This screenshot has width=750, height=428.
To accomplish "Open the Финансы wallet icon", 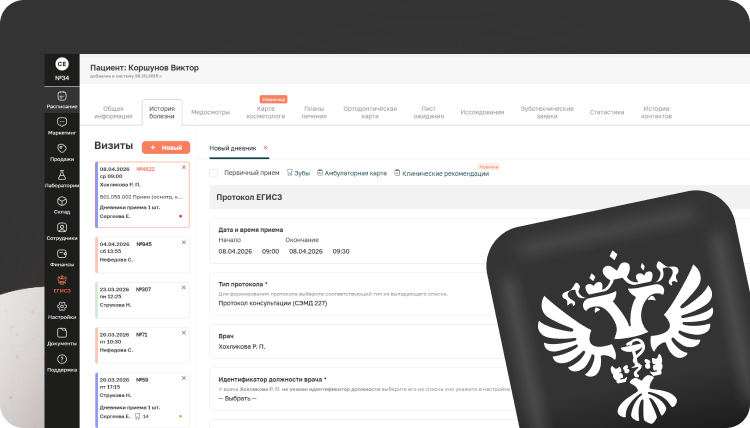I will point(62,253).
